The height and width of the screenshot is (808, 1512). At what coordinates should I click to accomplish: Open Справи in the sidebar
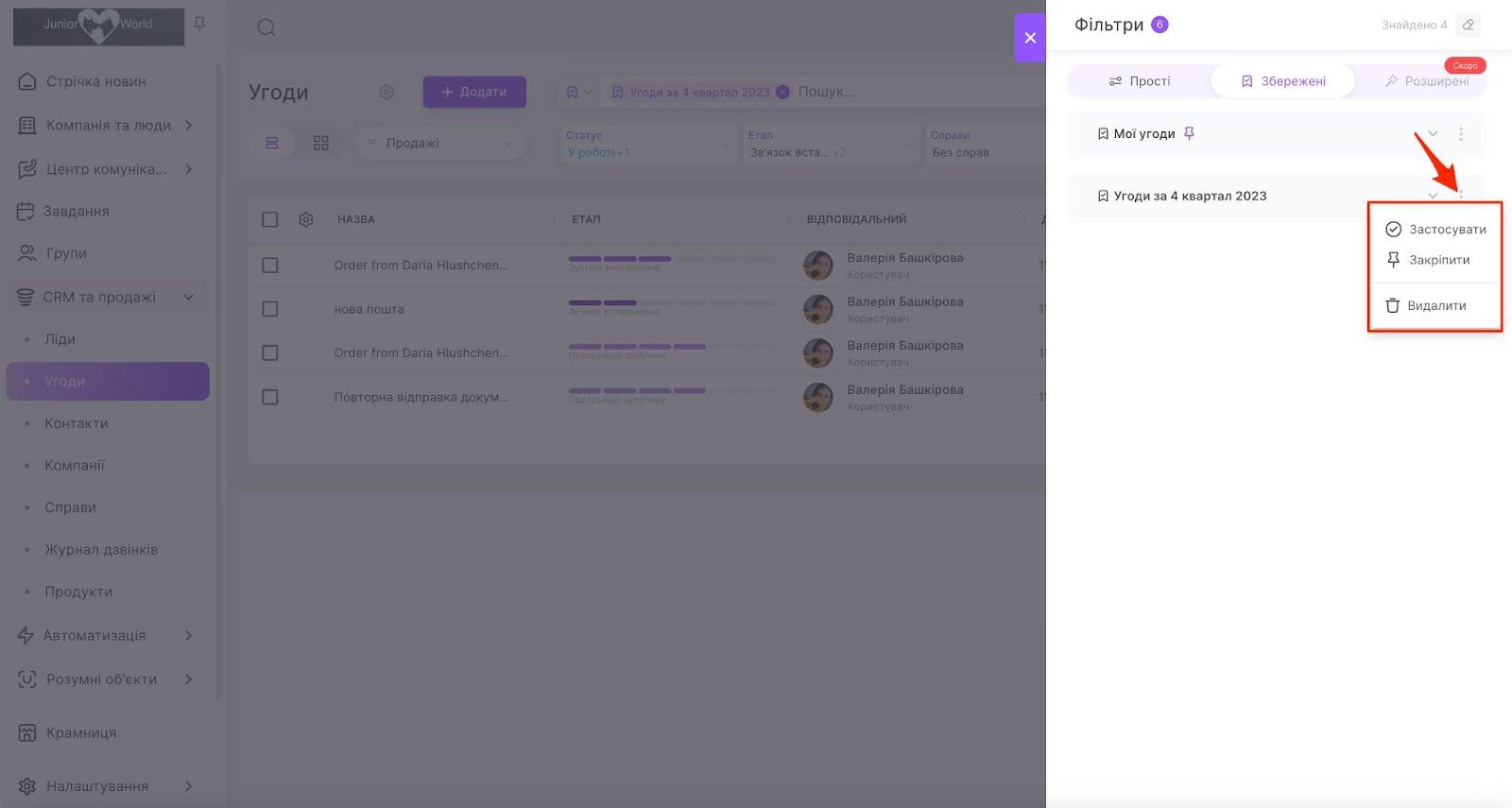(71, 507)
